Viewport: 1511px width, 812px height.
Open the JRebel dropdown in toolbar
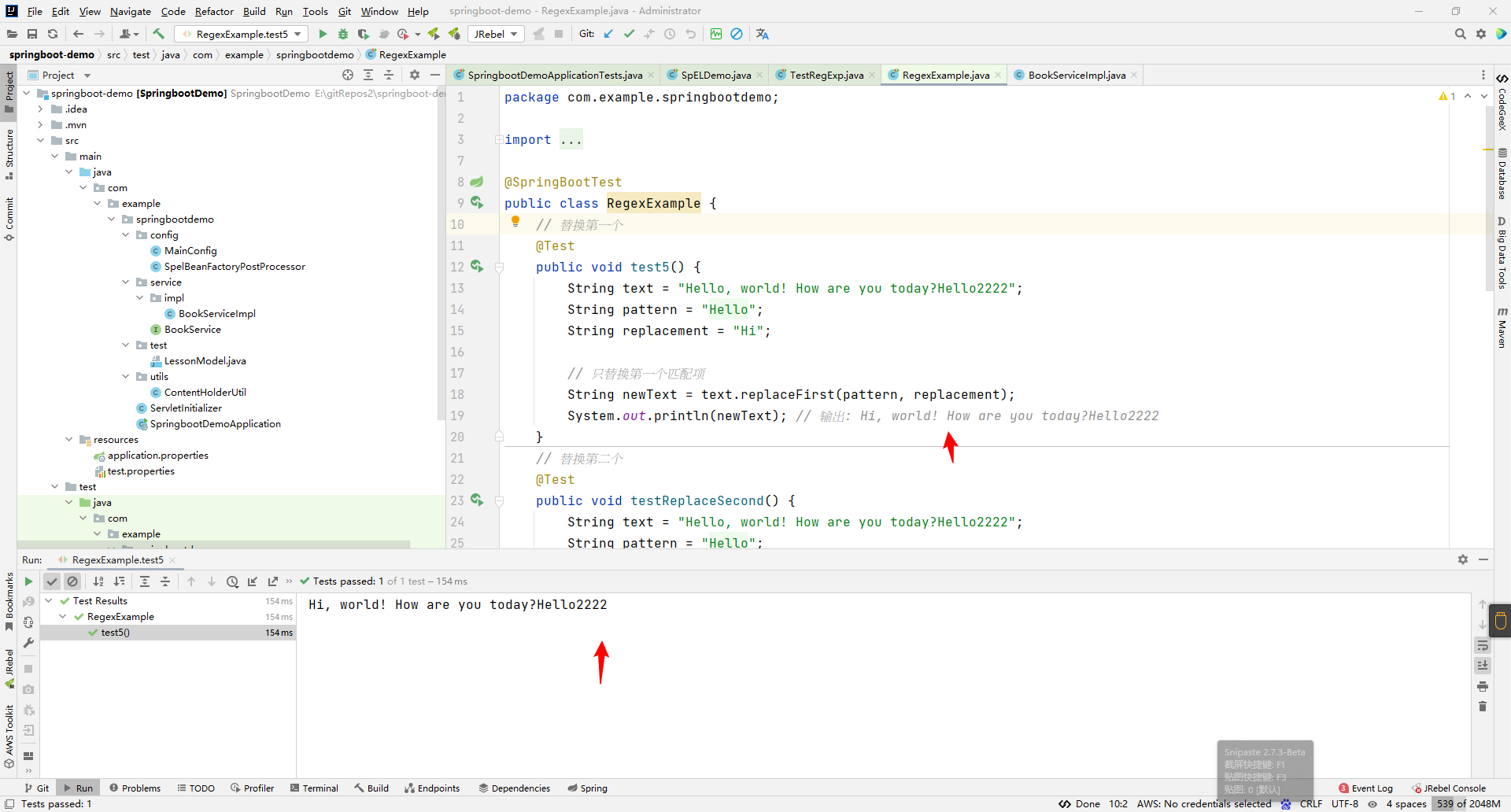coord(496,34)
